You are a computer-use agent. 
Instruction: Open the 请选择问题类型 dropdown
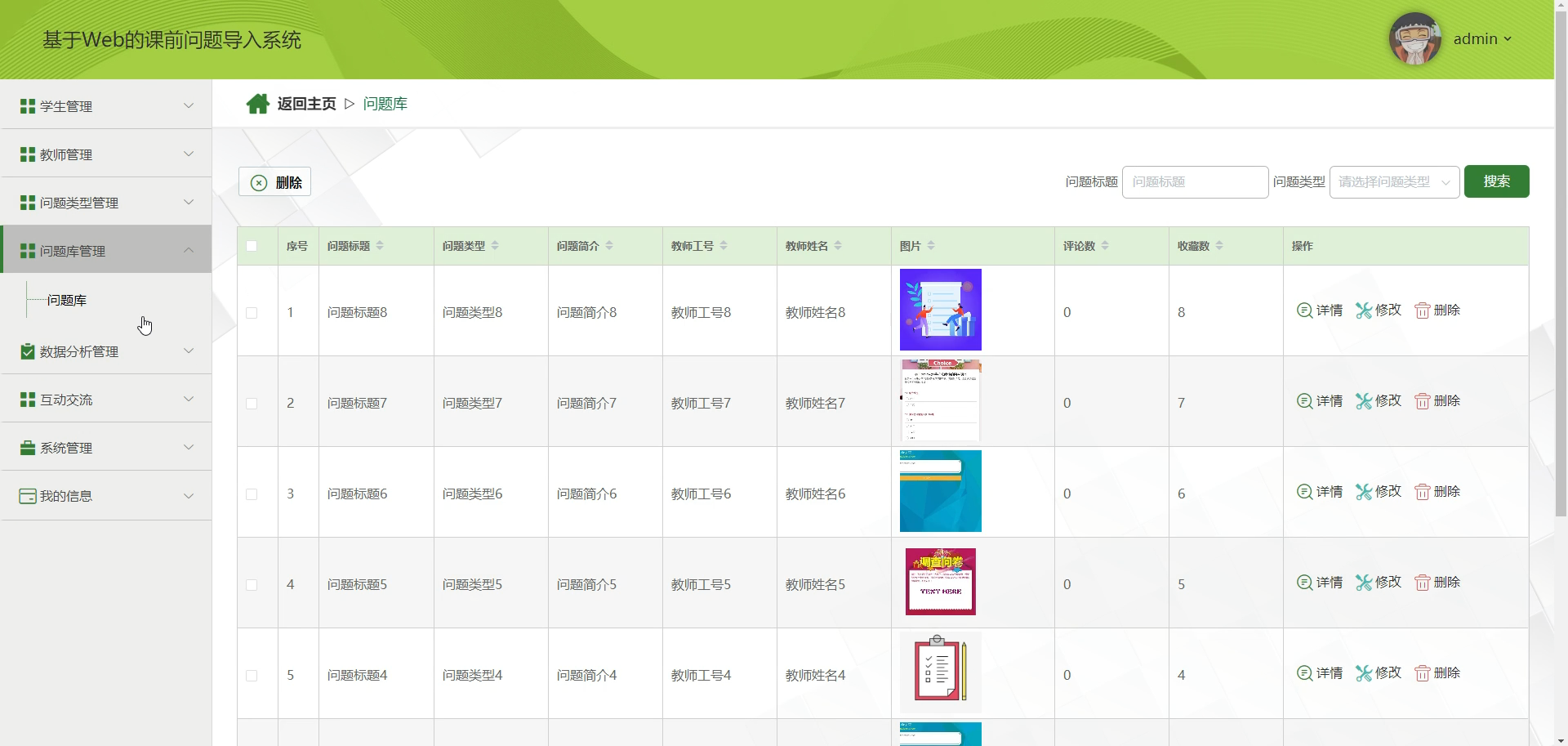click(1394, 182)
